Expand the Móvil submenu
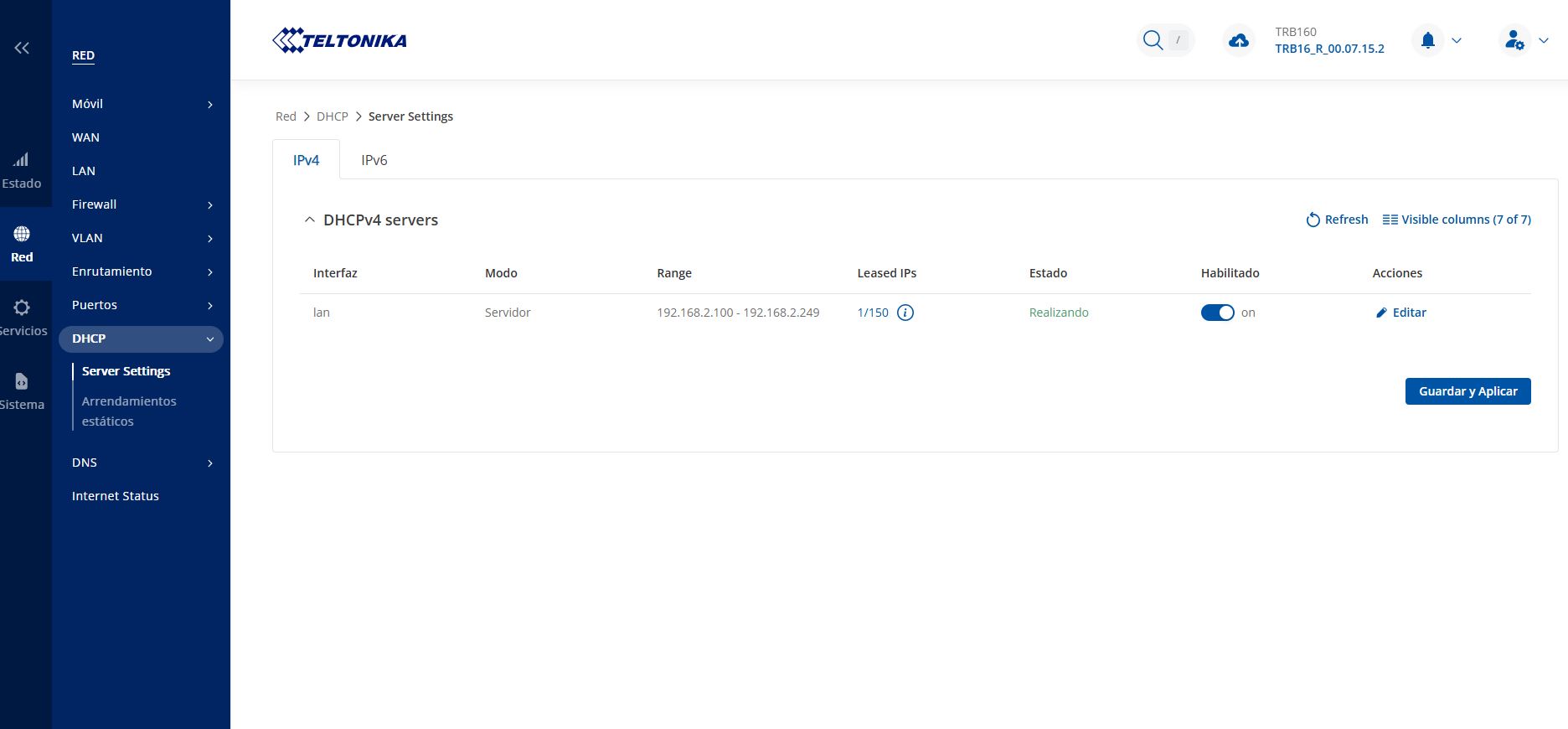Viewport: 1568px width, 729px height. click(209, 105)
